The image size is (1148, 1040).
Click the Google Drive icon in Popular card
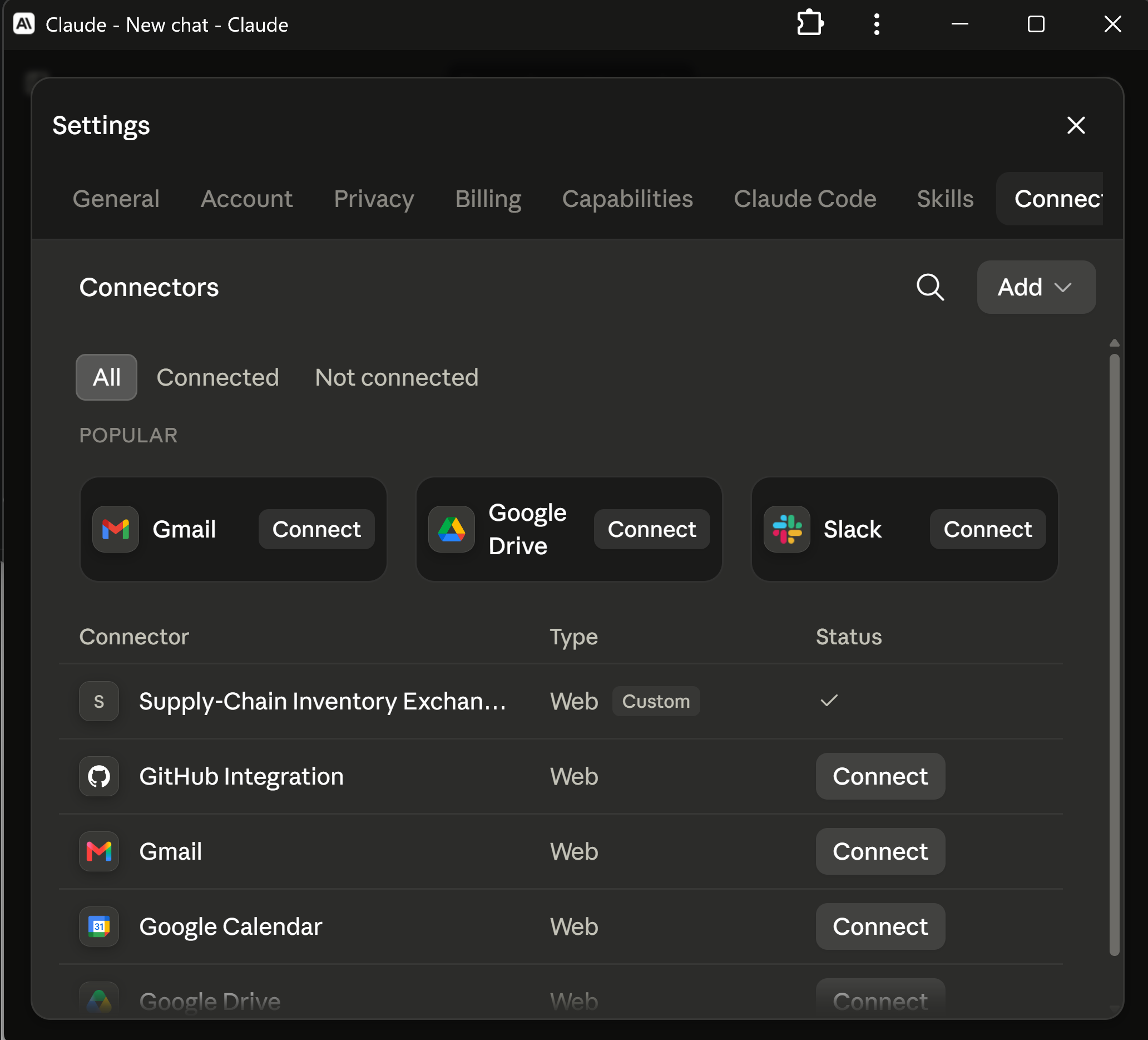452,529
